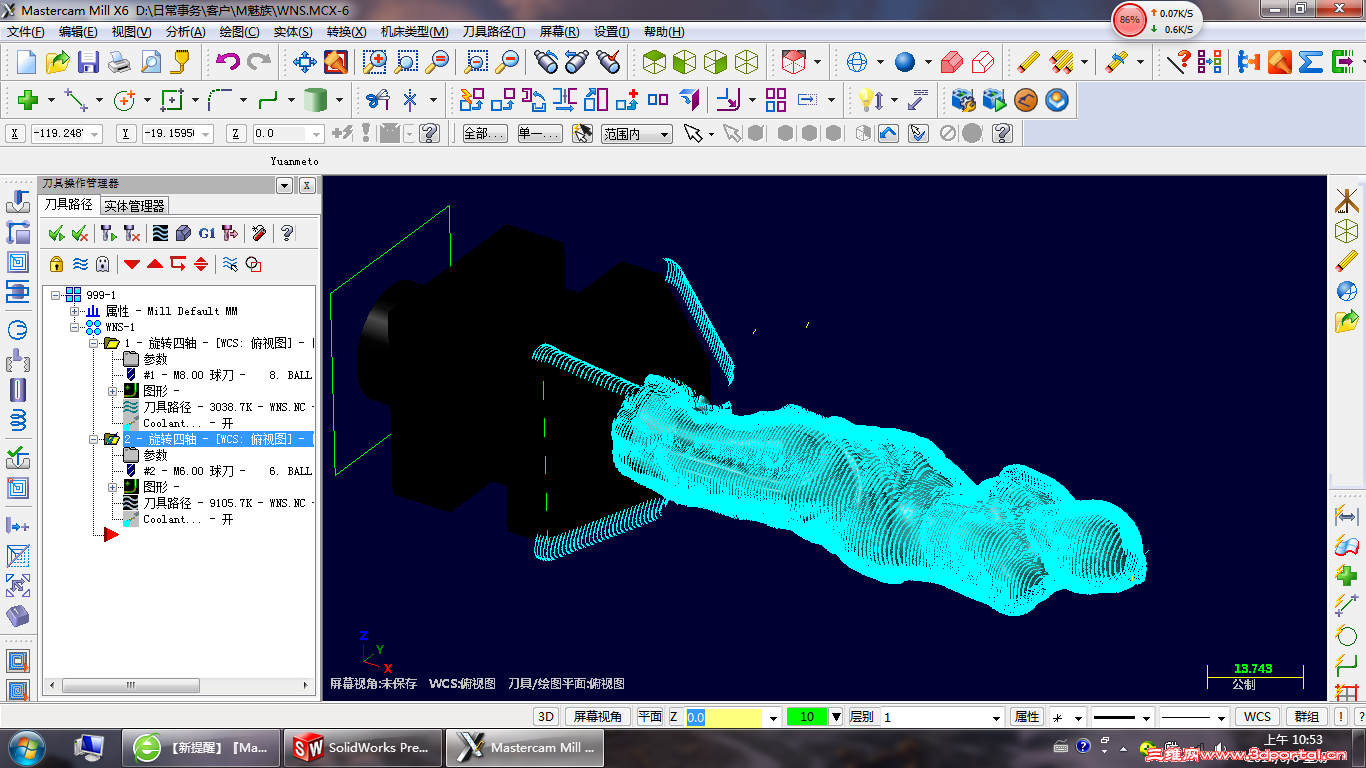Toggle the Z coordinate lock button
The width and height of the screenshot is (1366, 768).
[x=237, y=133]
